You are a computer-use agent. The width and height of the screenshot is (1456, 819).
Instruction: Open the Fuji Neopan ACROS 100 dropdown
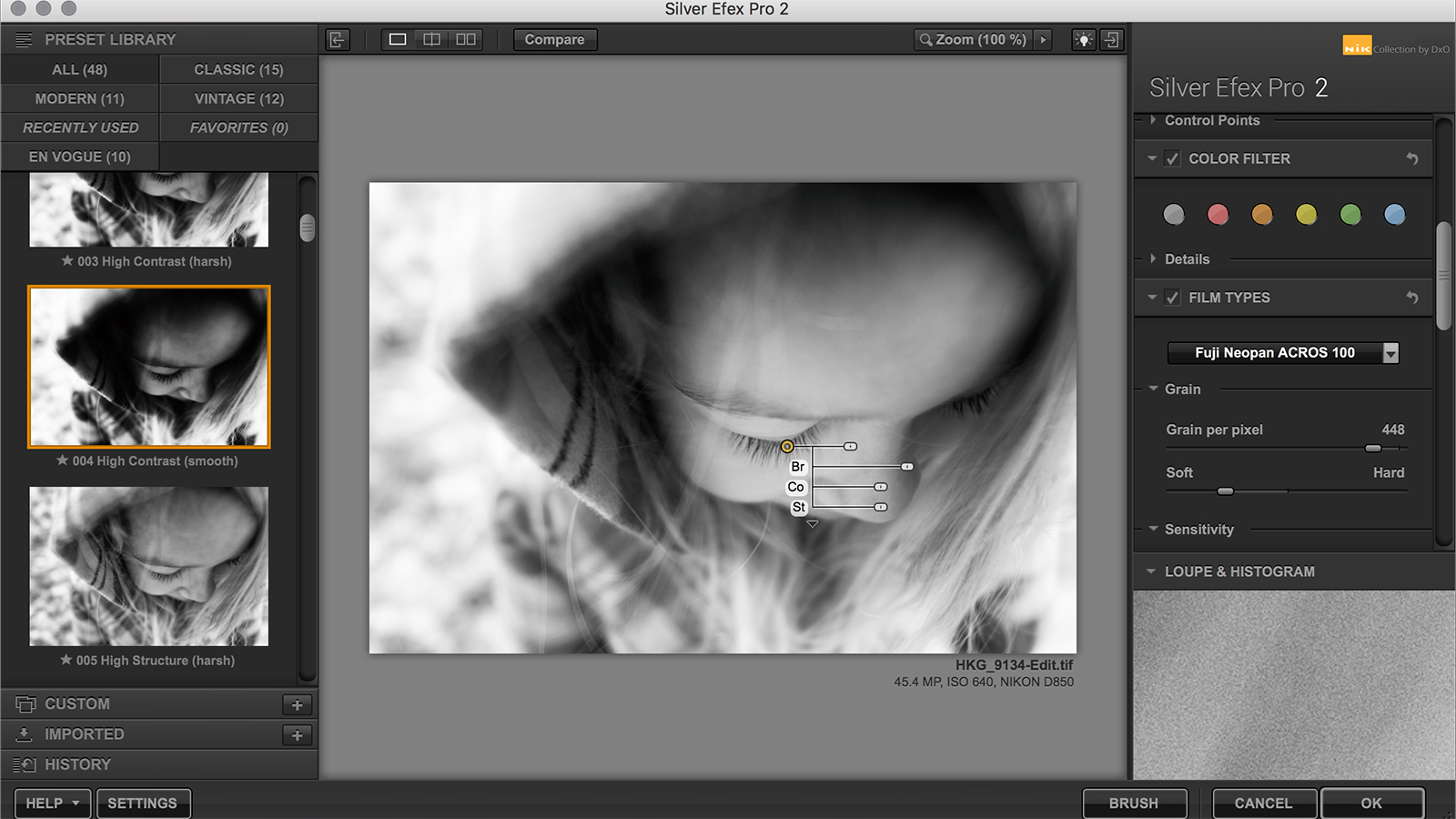pos(1283,352)
